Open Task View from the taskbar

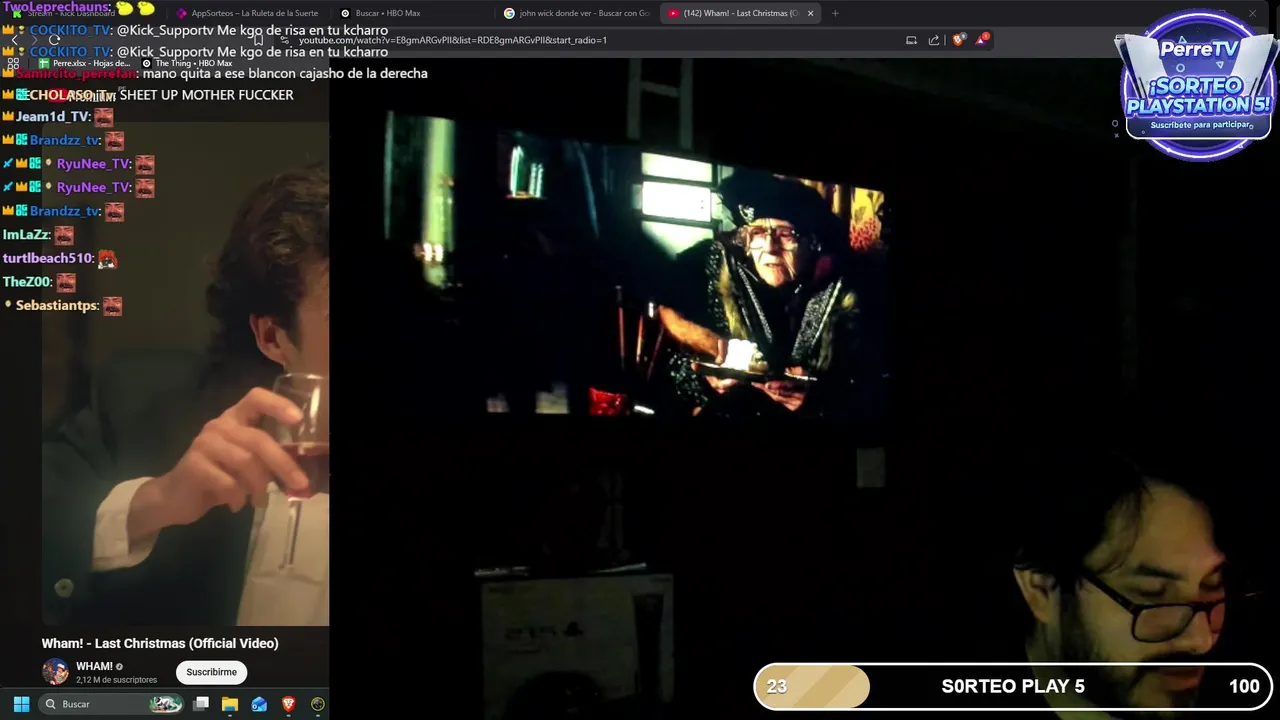coord(201,704)
